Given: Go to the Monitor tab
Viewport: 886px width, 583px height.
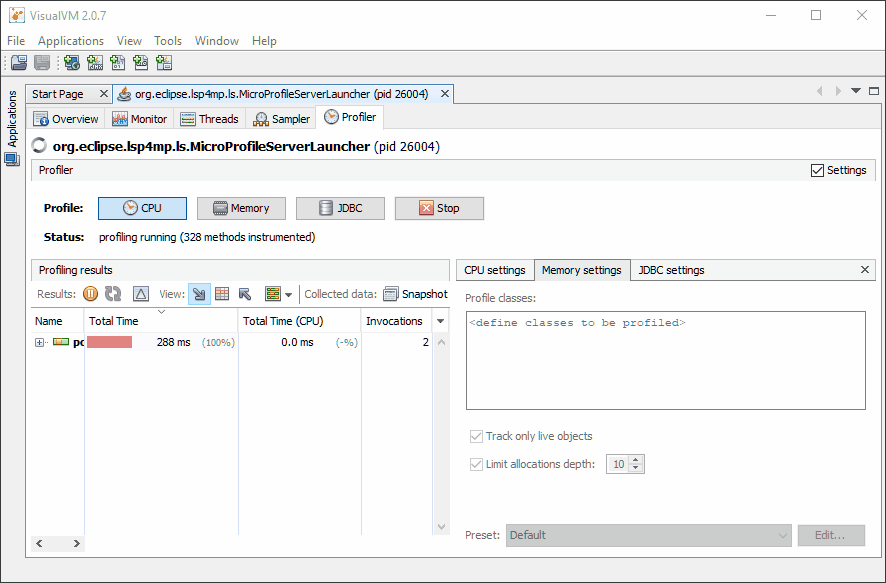Looking at the screenshot, I should [x=140, y=119].
